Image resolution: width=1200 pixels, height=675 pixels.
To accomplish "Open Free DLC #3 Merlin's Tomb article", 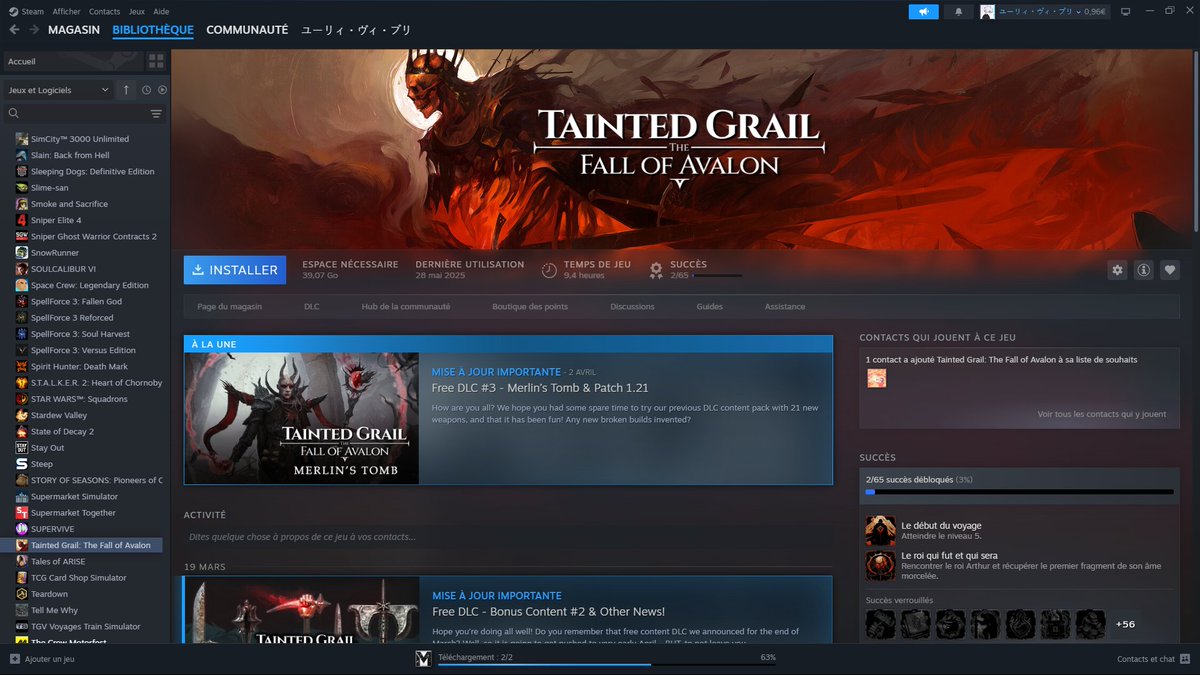I will pos(540,388).
